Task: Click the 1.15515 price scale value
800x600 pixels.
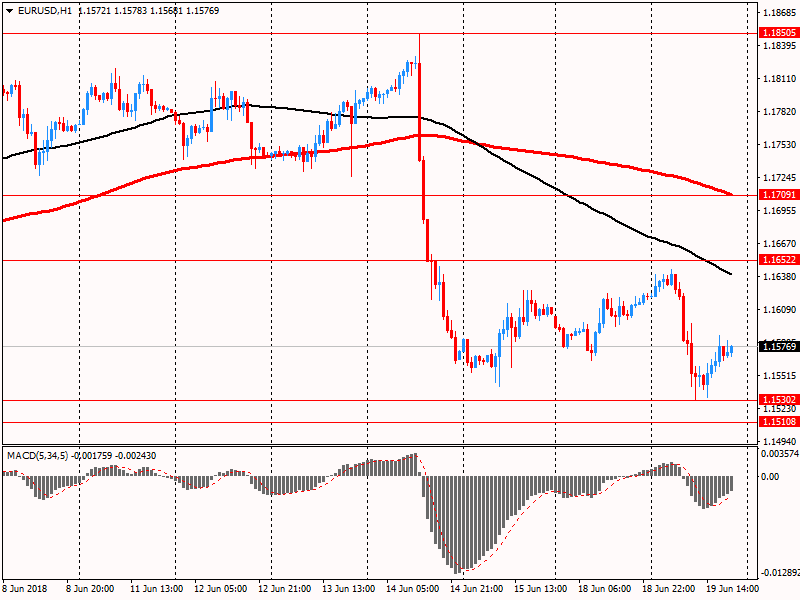Action: [x=780, y=376]
